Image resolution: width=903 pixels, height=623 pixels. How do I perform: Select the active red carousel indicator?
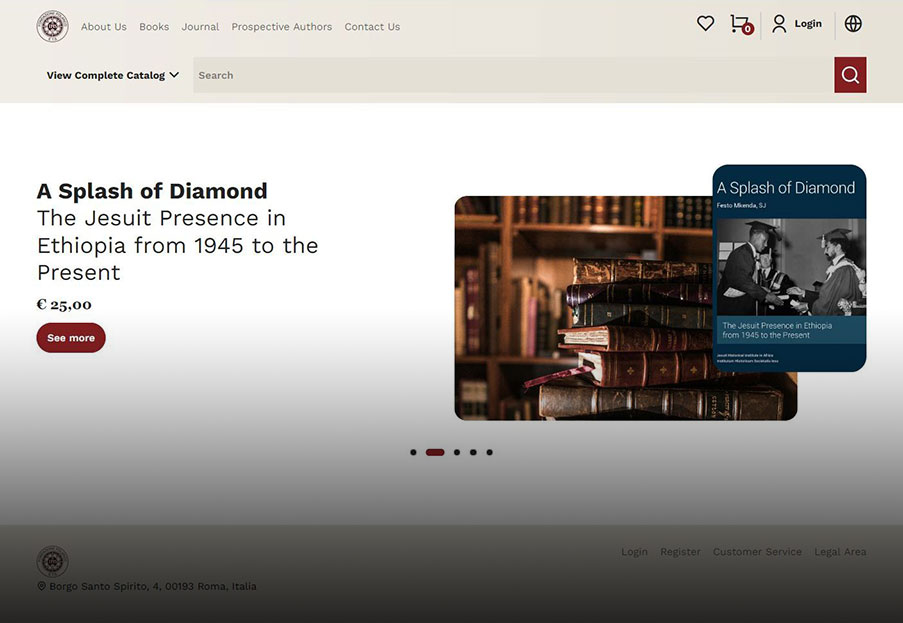pos(435,453)
